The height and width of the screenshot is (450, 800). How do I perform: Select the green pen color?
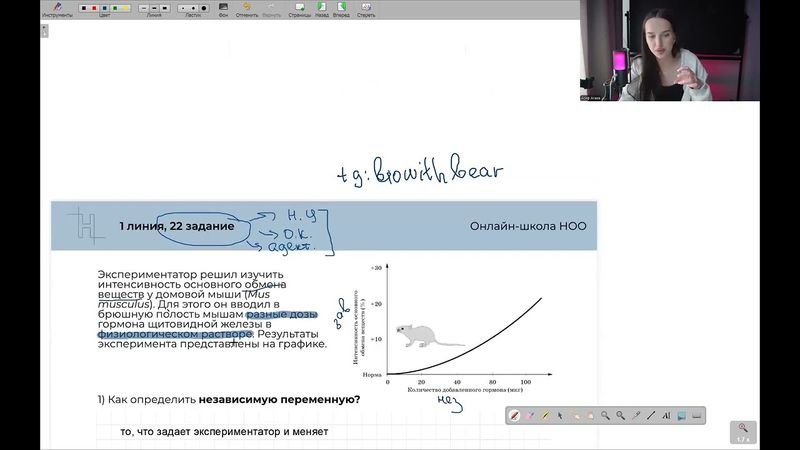tap(115, 8)
